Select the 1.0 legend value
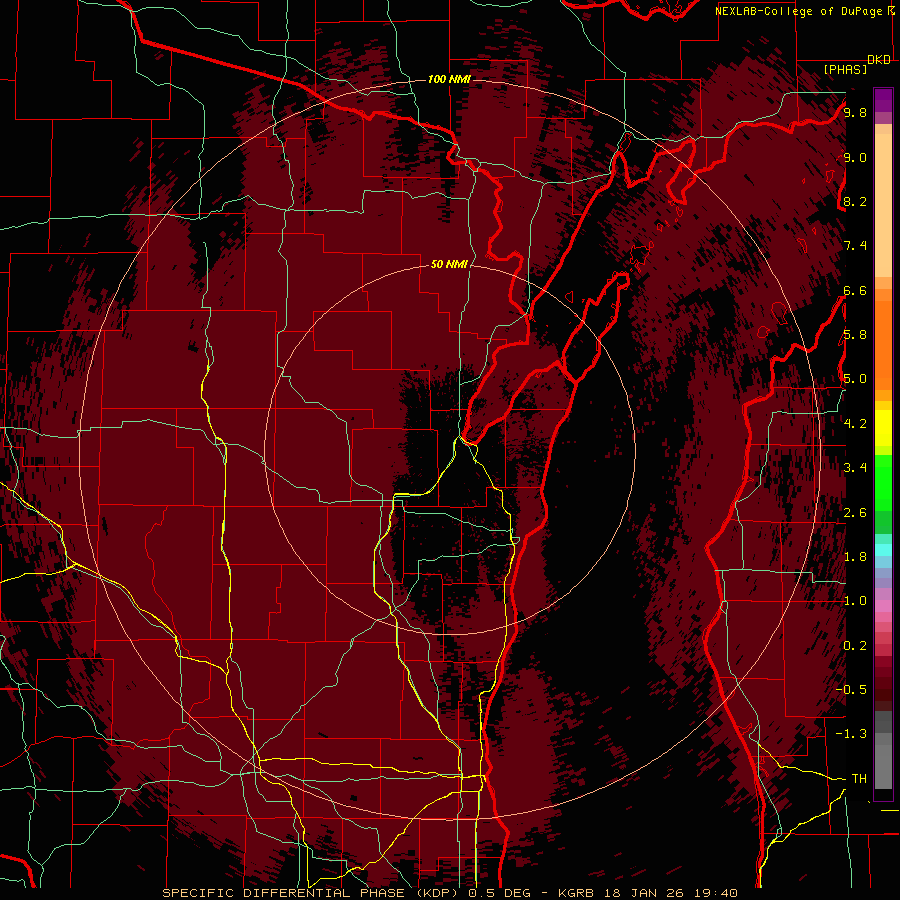 pyautogui.click(x=855, y=601)
